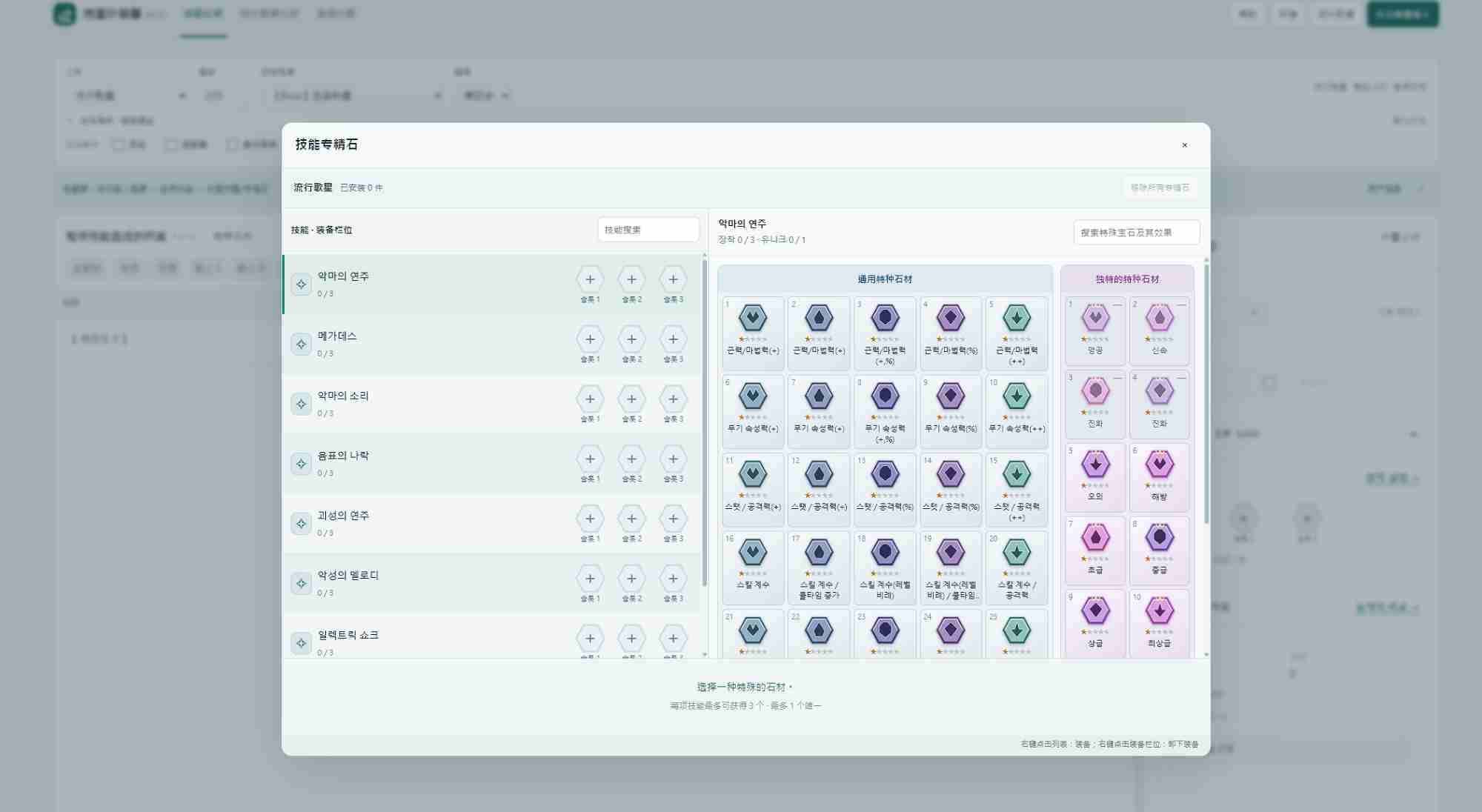Screen dimensions: 1482x812
Task: Pick general stone 15 스탯/공격력(++)
Action: 1017,490
